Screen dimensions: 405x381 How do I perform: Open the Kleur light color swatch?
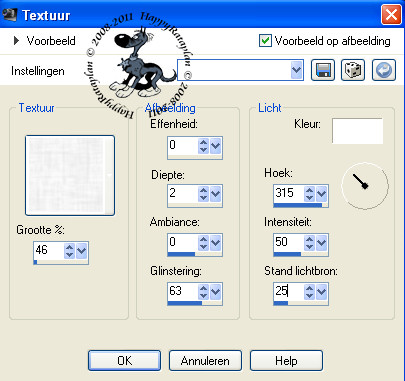[357, 131]
